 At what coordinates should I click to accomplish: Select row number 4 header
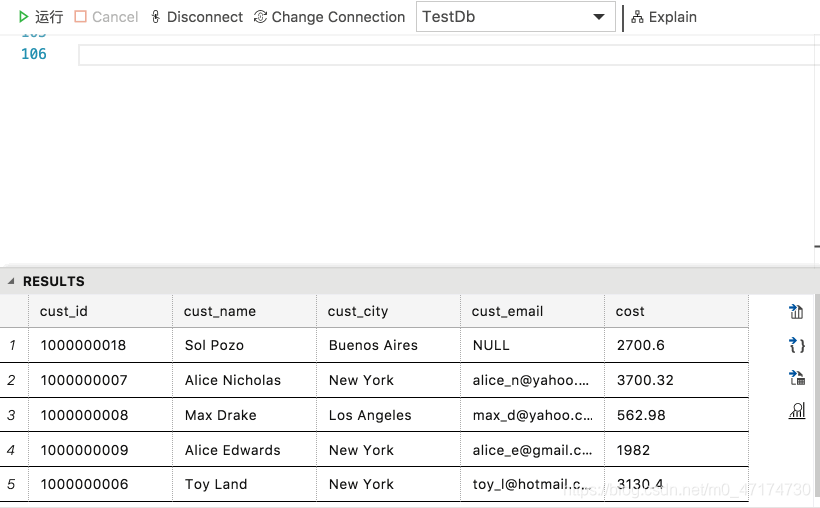(14, 449)
